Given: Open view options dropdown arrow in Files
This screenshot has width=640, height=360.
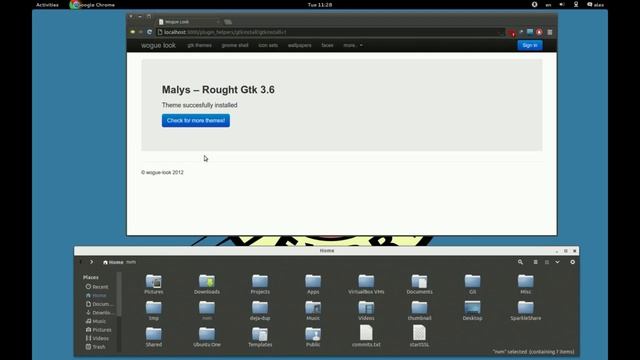Looking at the screenshot, I should [557, 262].
